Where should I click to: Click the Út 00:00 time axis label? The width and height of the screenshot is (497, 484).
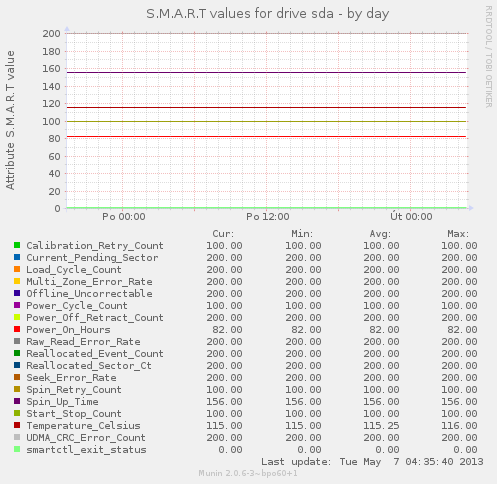[x=411, y=217]
